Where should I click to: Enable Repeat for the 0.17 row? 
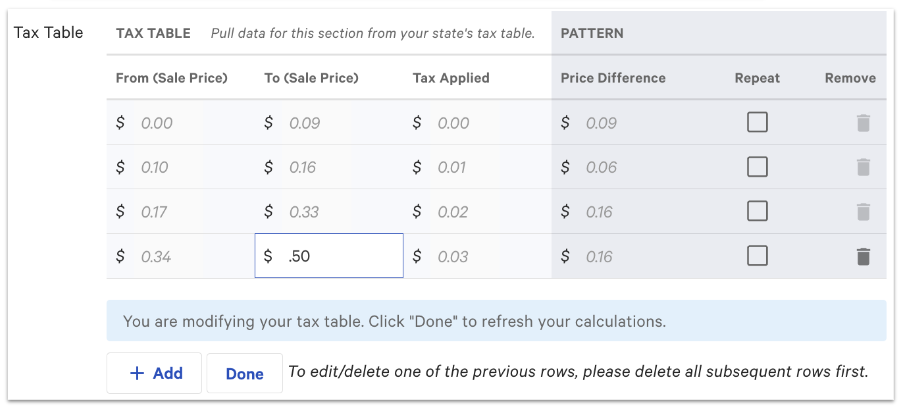[757, 212]
